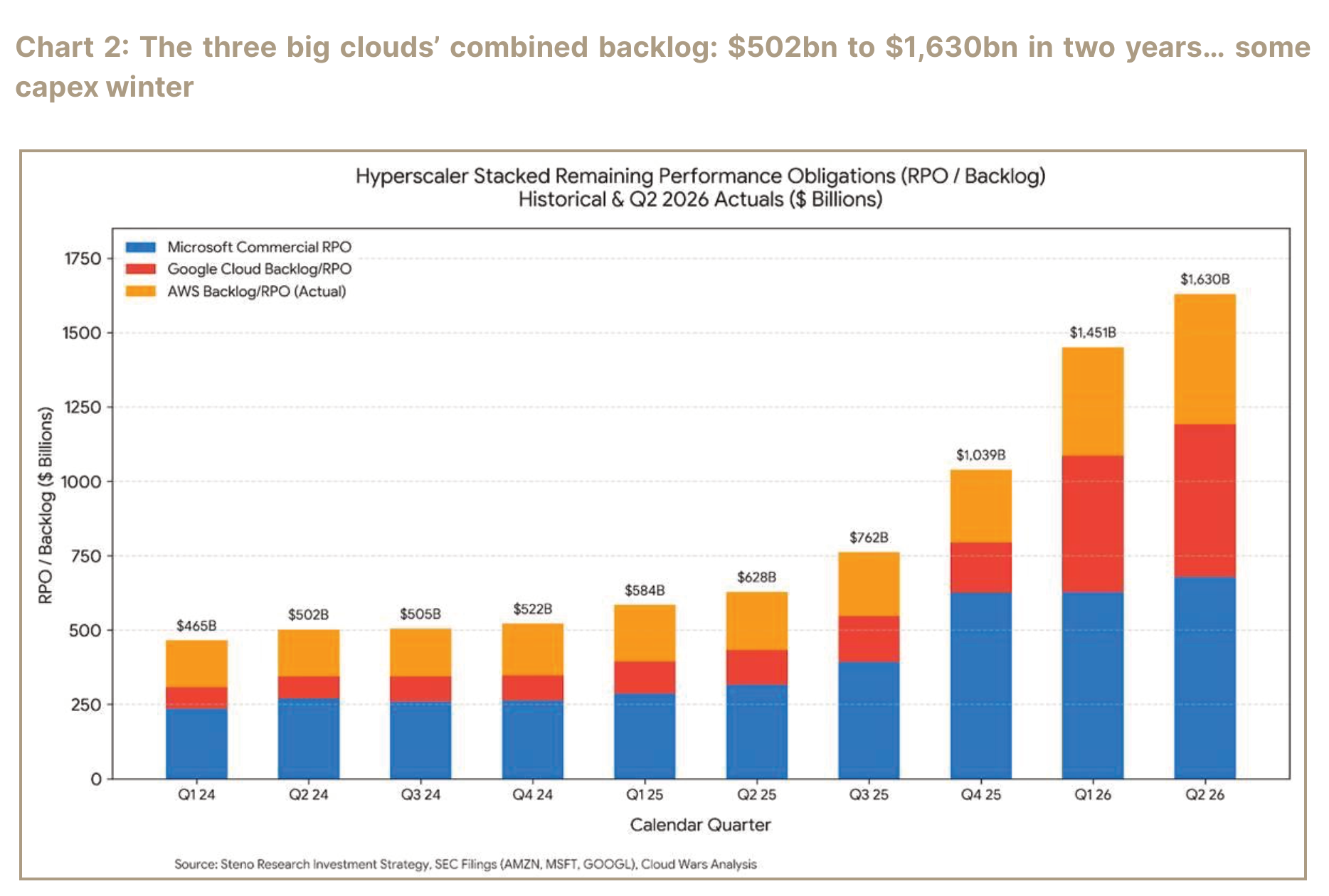Click the 'Calendar Quarter' axis title
Viewport: 1329px width, 896px height.
click(x=700, y=825)
